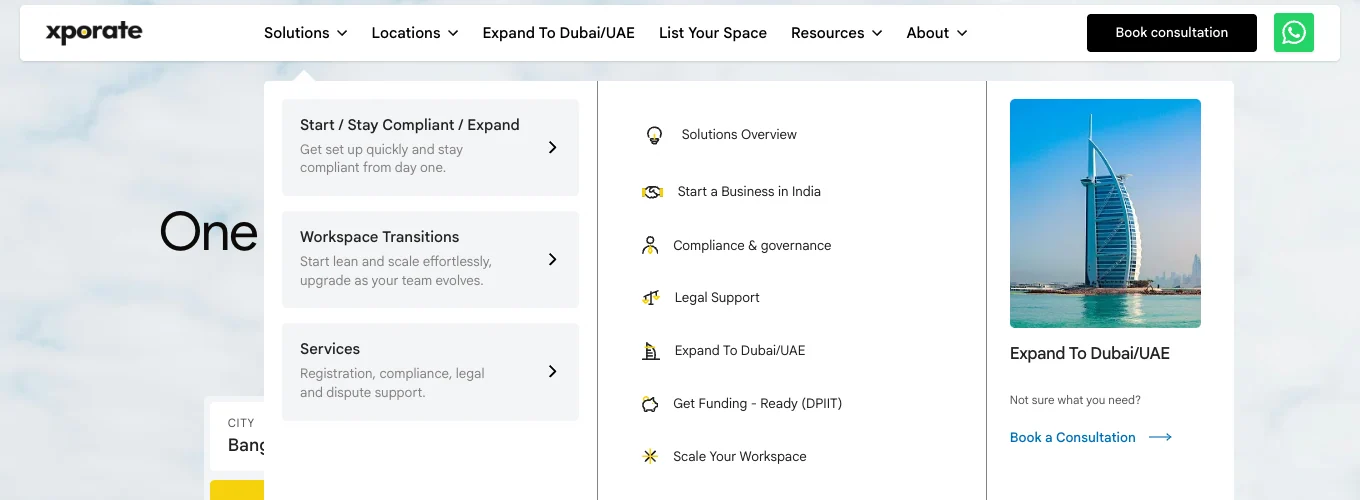The image size is (1360, 500).
Task: Click the arrows icon beside Scale Your Workspace
Action: tap(650, 457)
